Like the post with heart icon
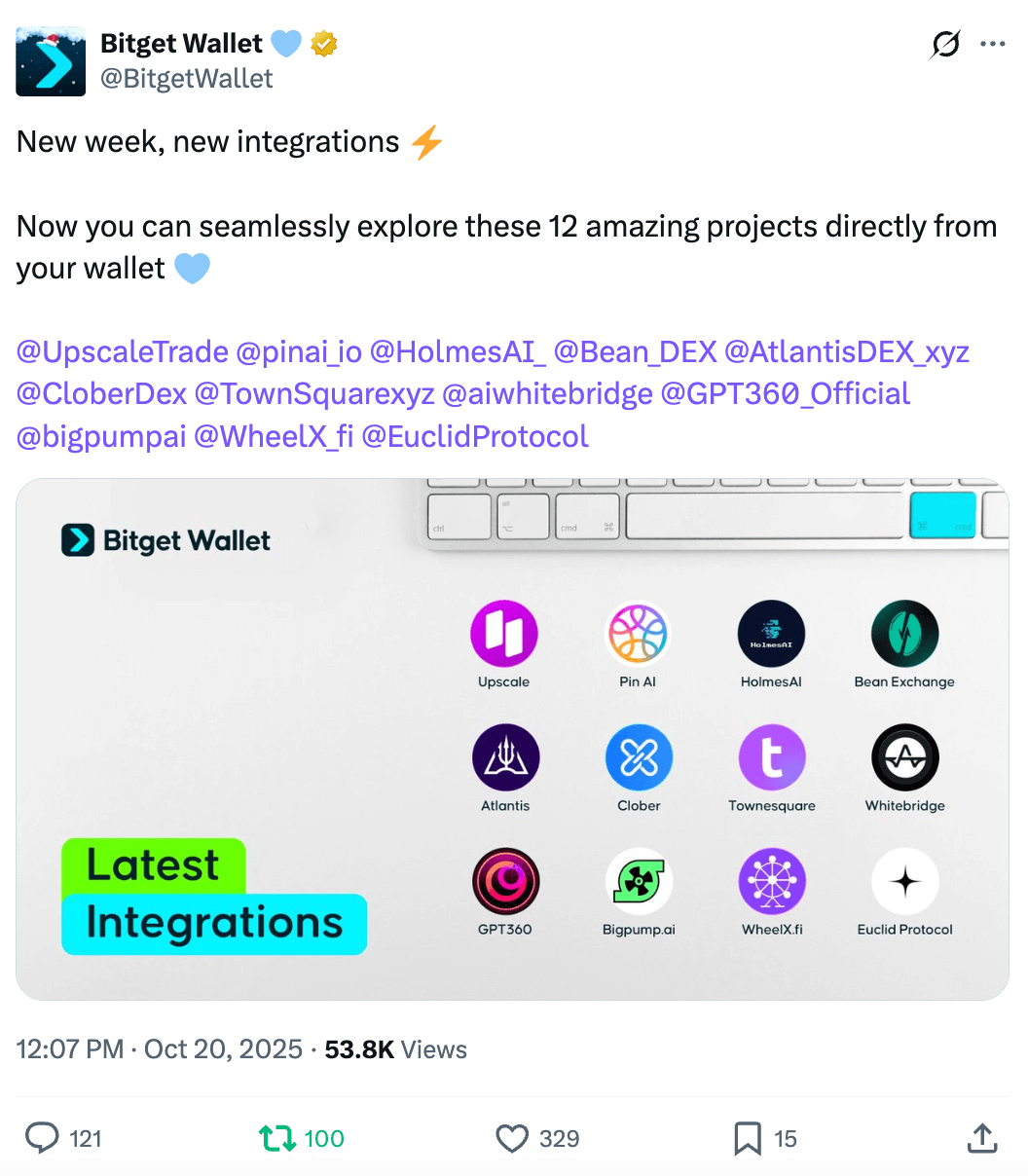 click(512, 1138)
